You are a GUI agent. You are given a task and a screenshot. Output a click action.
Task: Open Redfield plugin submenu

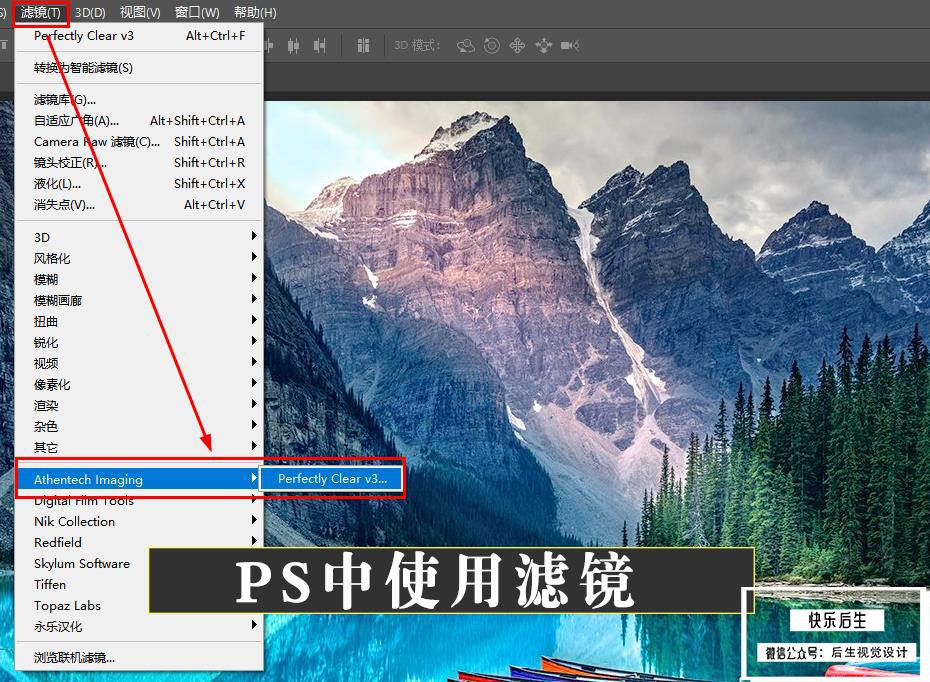click(139, 542)
